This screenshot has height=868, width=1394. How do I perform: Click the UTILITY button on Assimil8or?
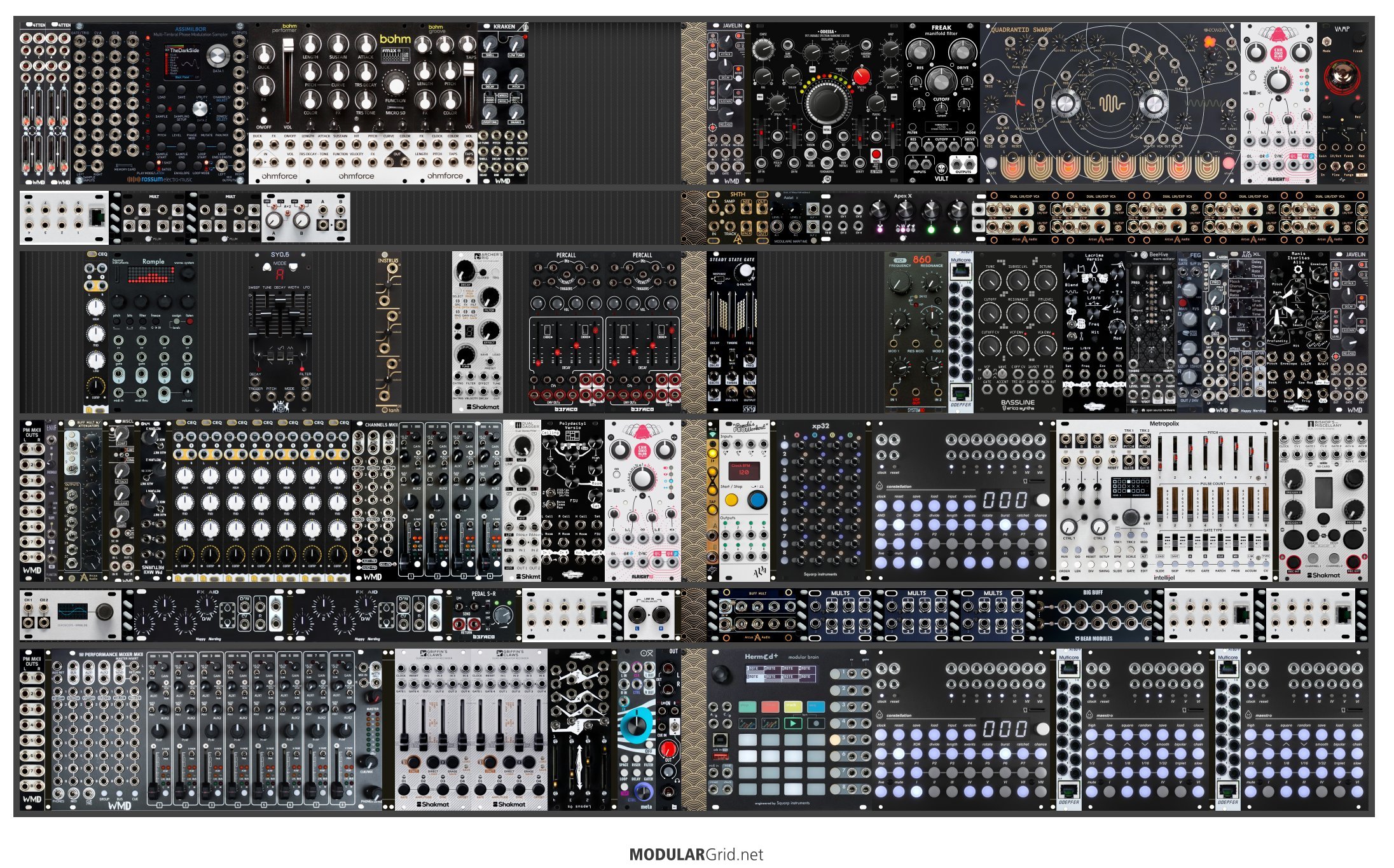coord(202,90)
